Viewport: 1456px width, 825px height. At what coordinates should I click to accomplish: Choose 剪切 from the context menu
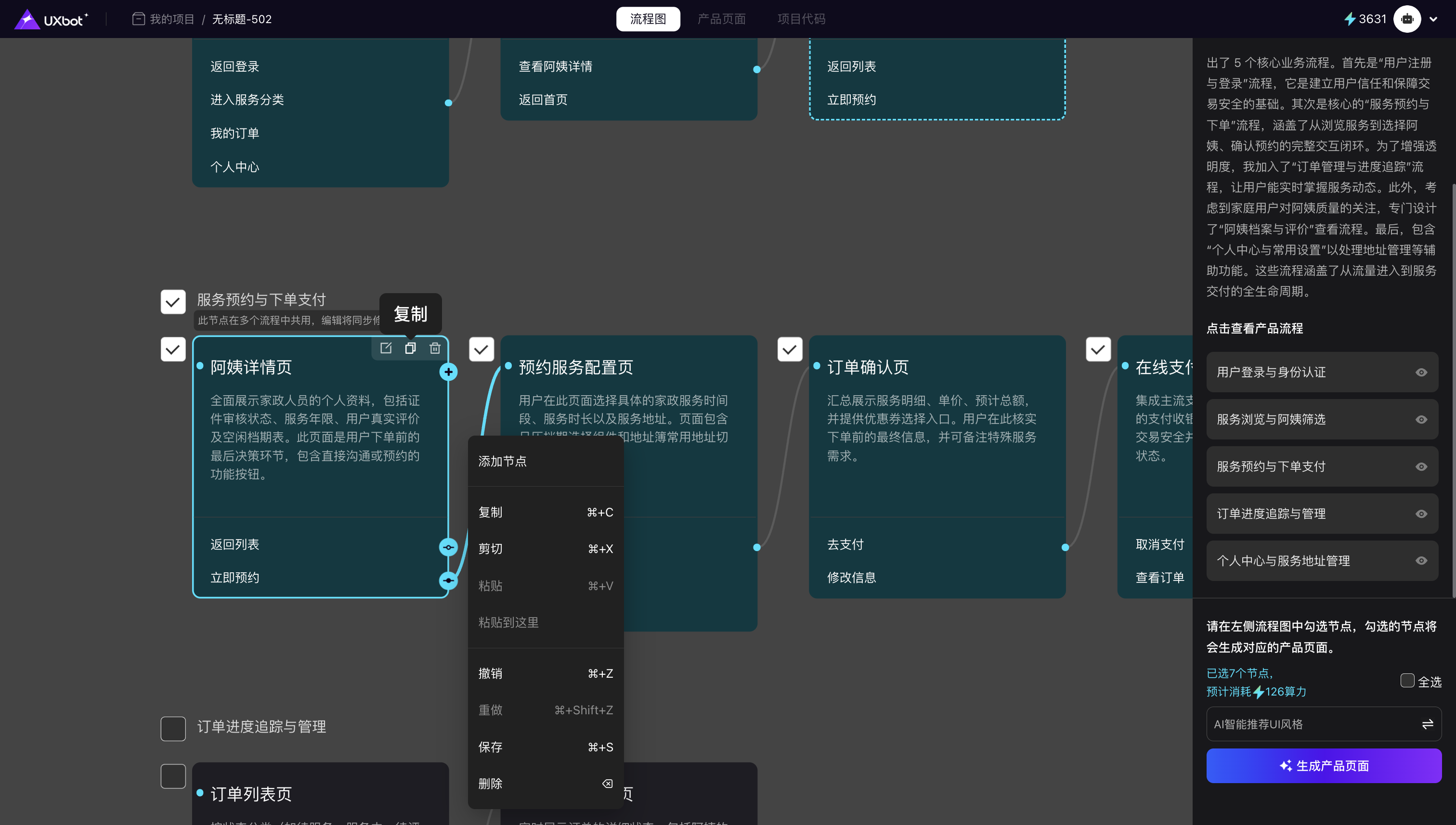coord(490,549)
